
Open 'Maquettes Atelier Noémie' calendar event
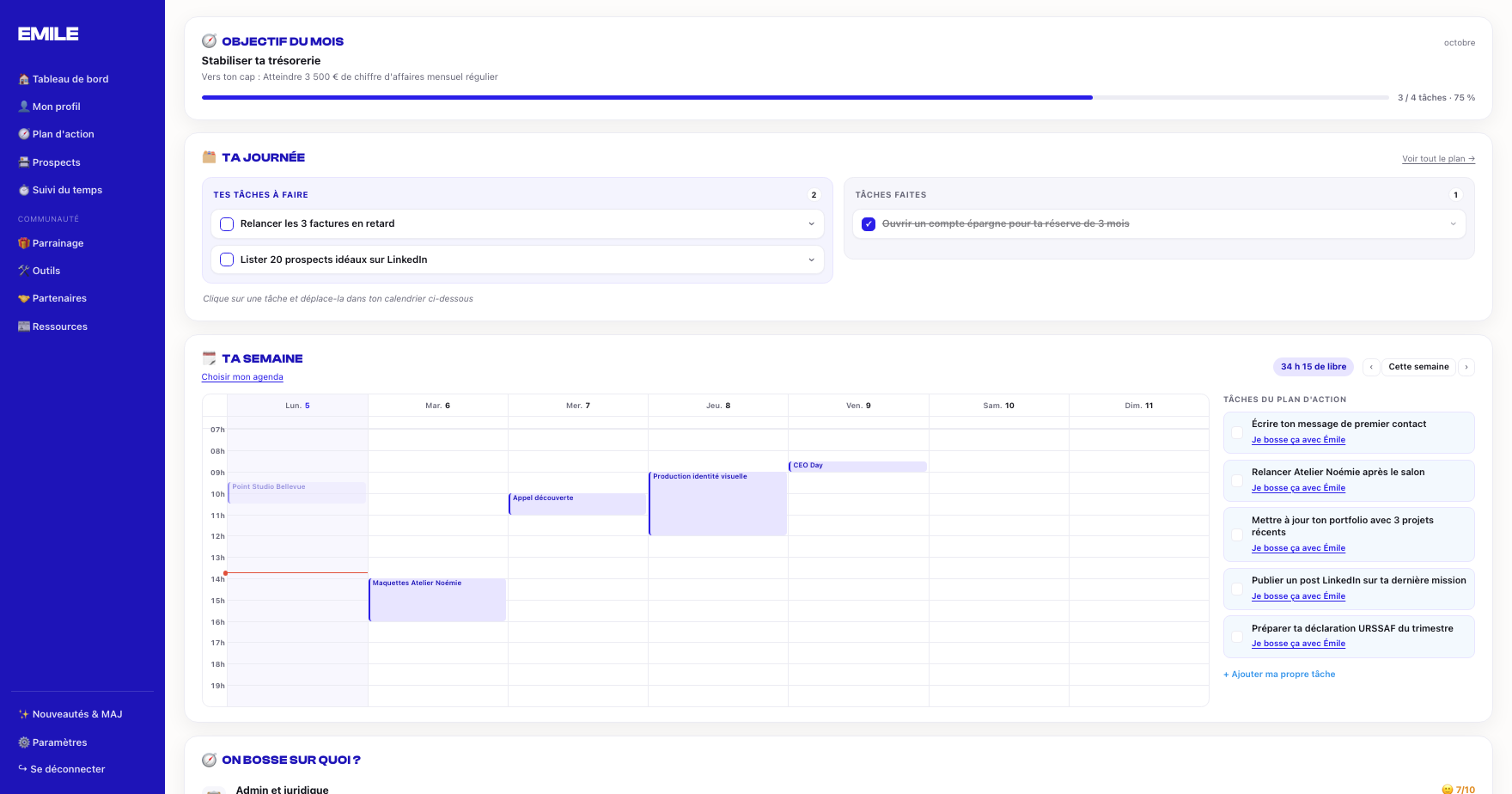[437, 600]
